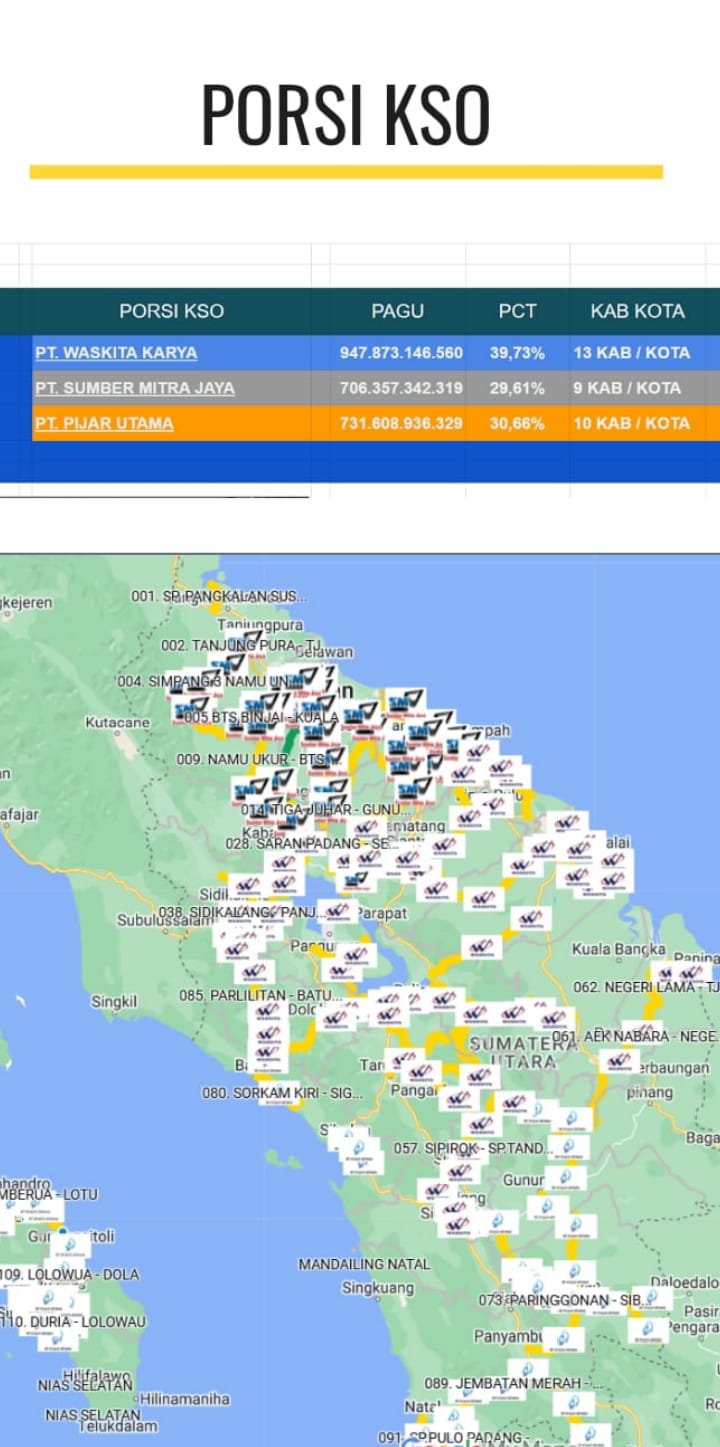Viewport: 720px width, 1447px height.
Task: Click map label 061. AEK NABARA - NEGE
Action: (636, 1036)
